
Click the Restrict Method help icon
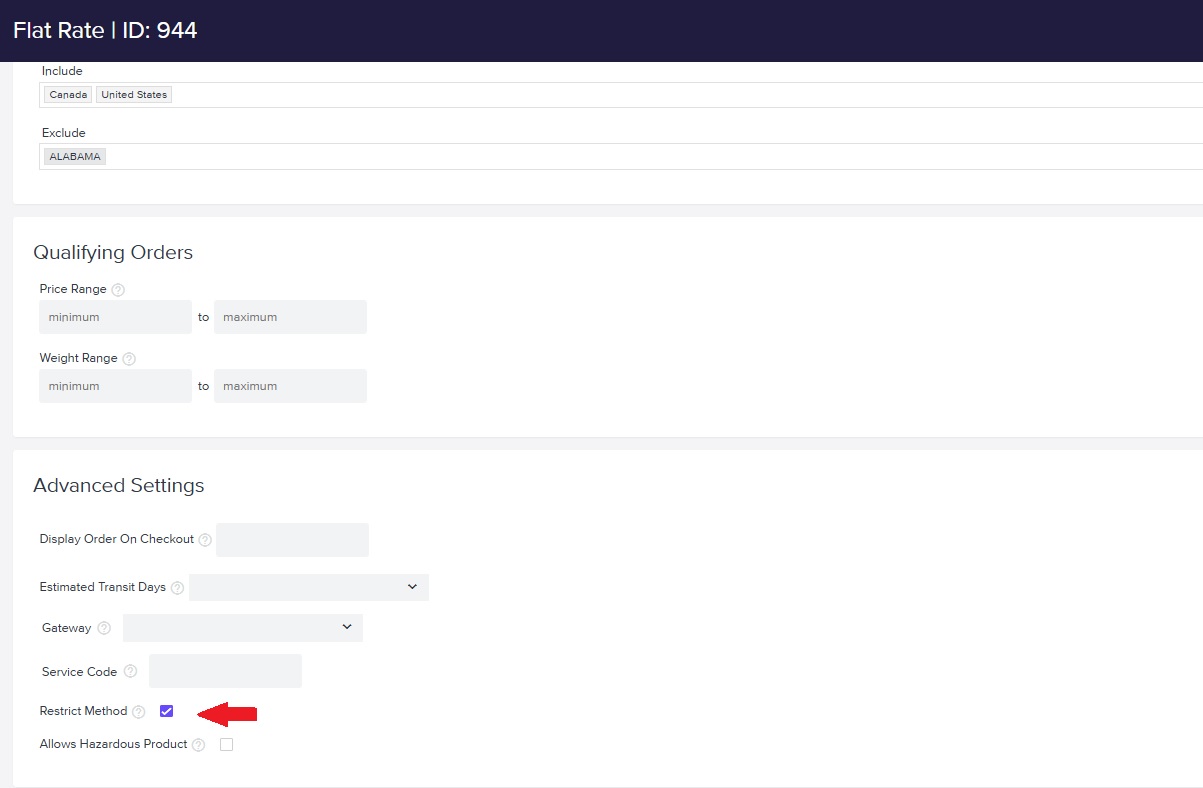pos(137,711)
